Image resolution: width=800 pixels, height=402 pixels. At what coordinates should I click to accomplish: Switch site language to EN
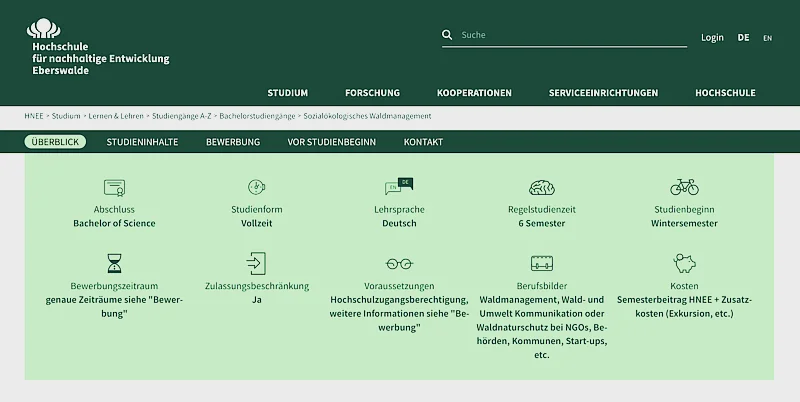click(767, 38)
